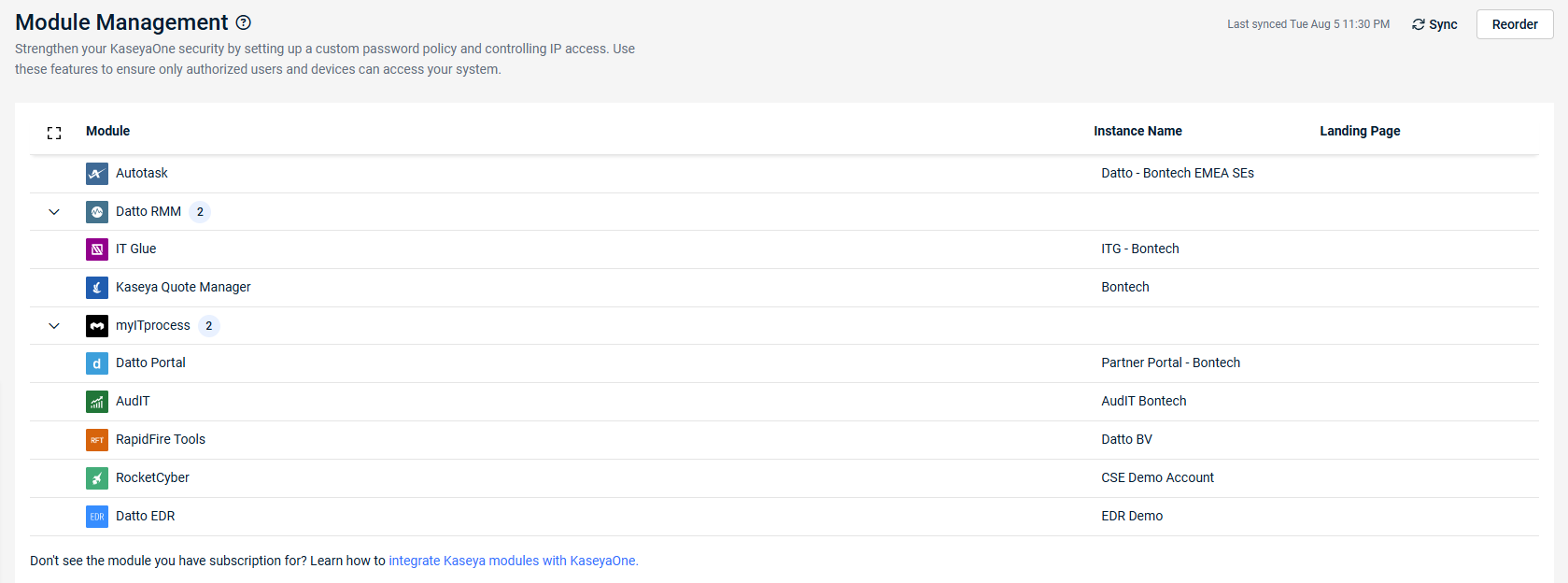1568x583 pixels.
Task: Expand the myITprocess row chevron
Action: [x=54, y=326]
